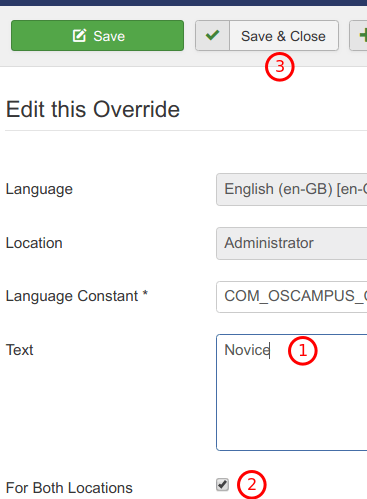Click the 'Location' field label
The height and width of the screenshot is (499, 367).
[x=34, y=243]
